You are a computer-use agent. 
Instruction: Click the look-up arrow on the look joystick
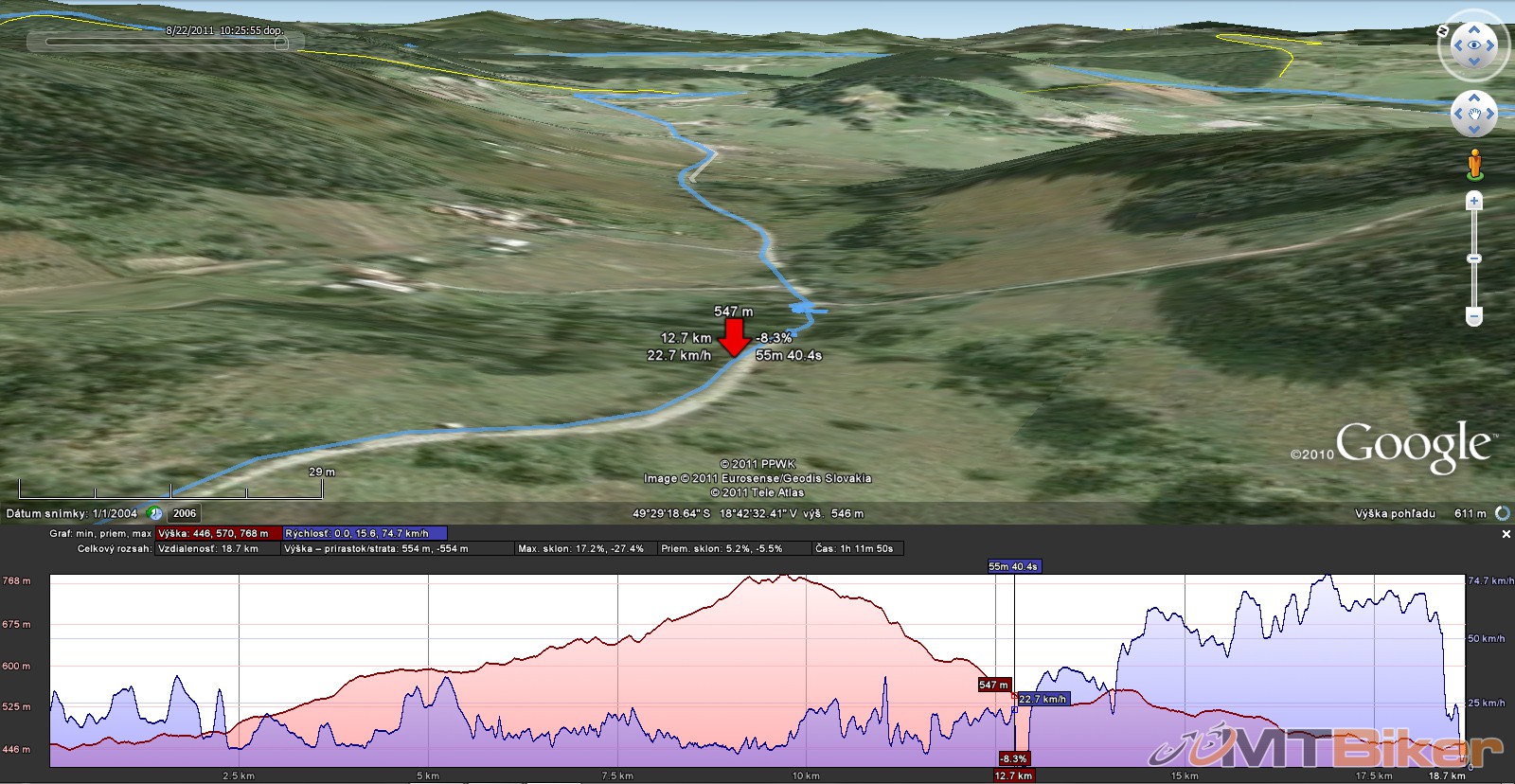[x=1473, y=29]
